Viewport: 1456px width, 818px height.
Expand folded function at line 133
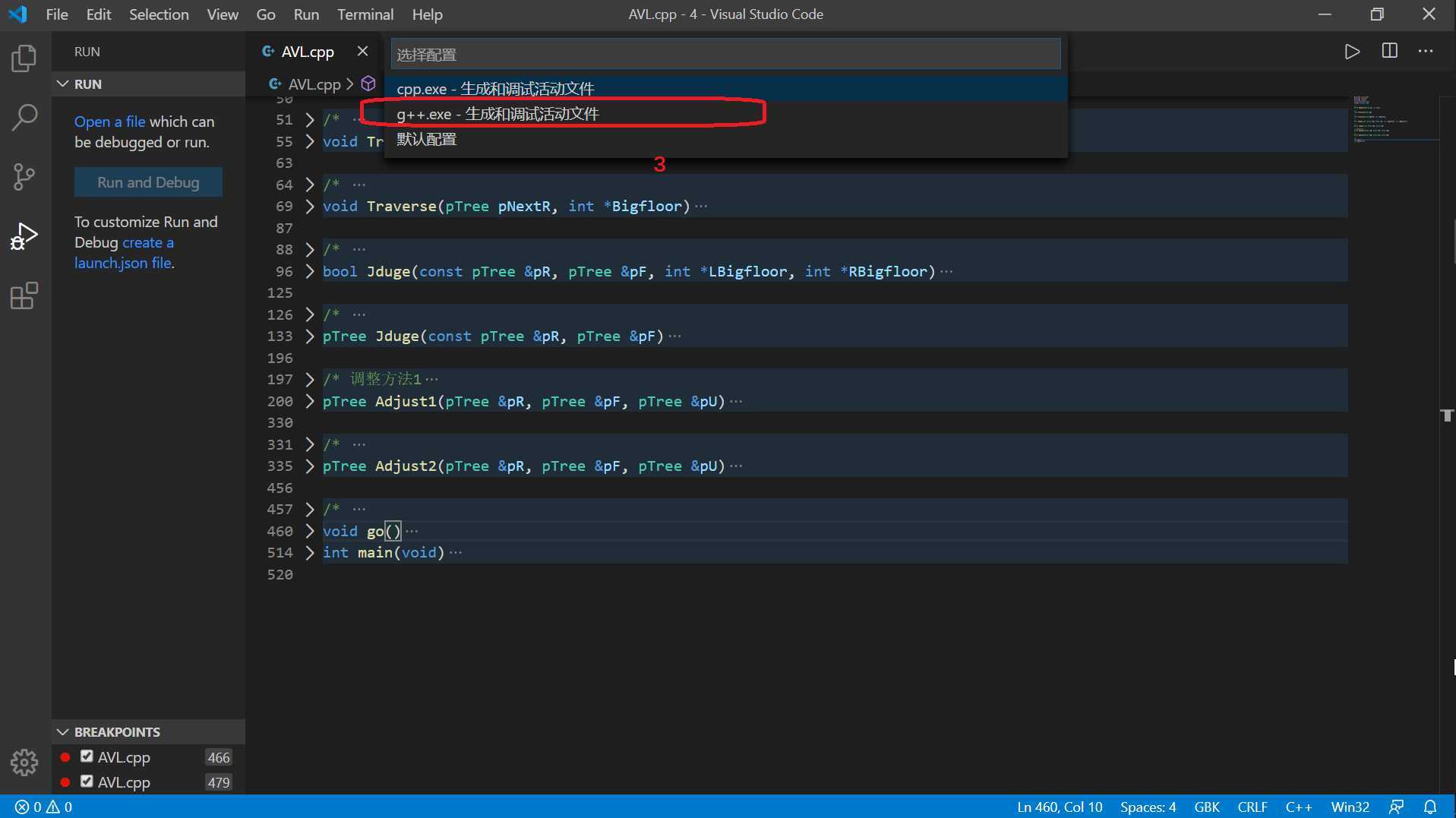[309, 336]
